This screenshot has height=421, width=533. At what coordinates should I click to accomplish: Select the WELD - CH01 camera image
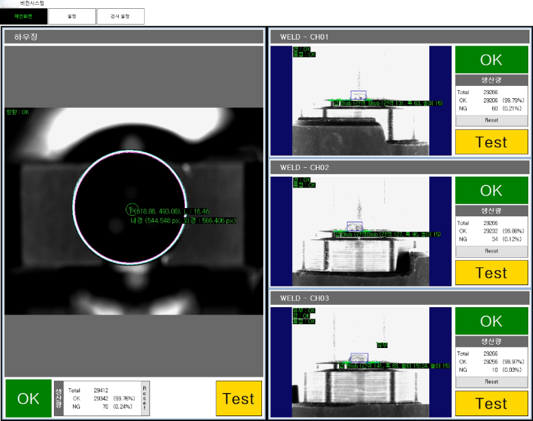(x=361, y=101)
